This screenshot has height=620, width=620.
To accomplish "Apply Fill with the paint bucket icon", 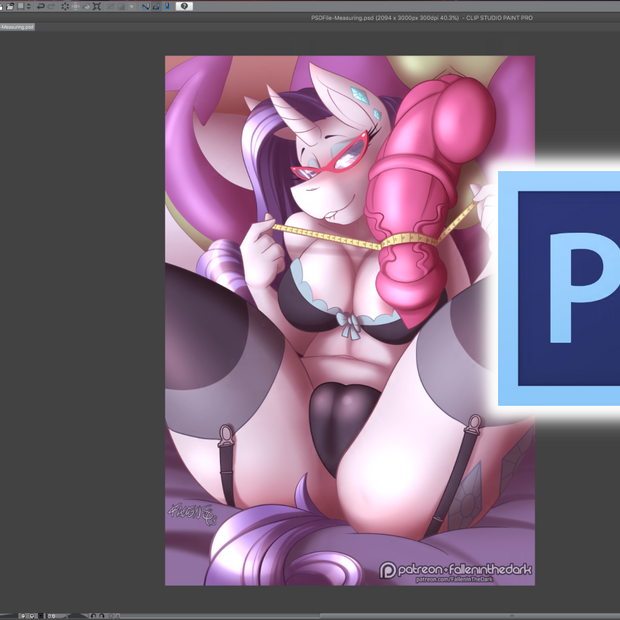I will click(86, 6).
